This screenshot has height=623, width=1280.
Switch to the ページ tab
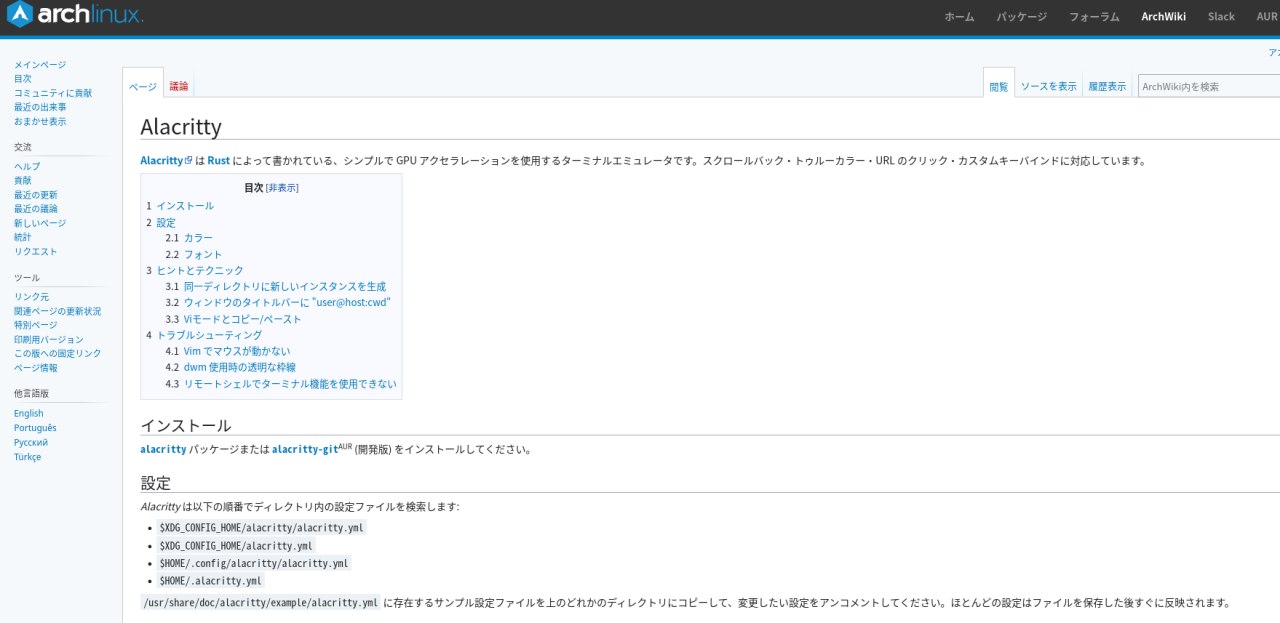pyautogui.click(x=143, y=86)
